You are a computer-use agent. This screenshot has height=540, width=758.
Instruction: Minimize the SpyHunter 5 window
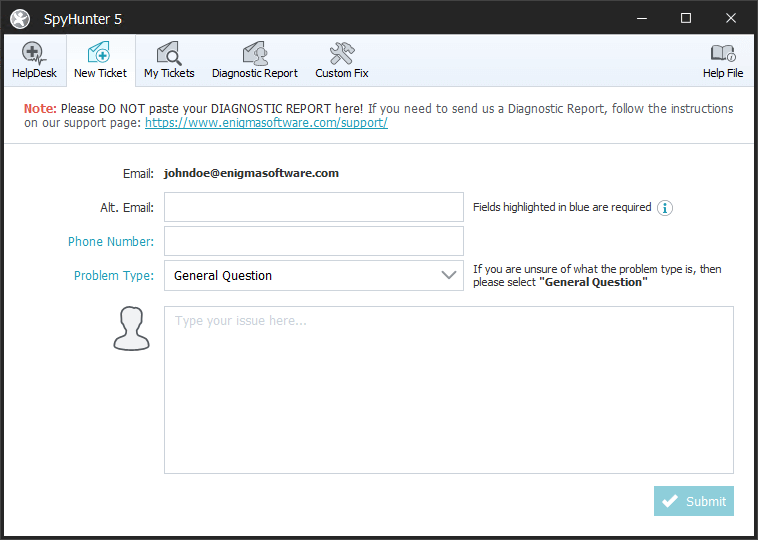640,18
